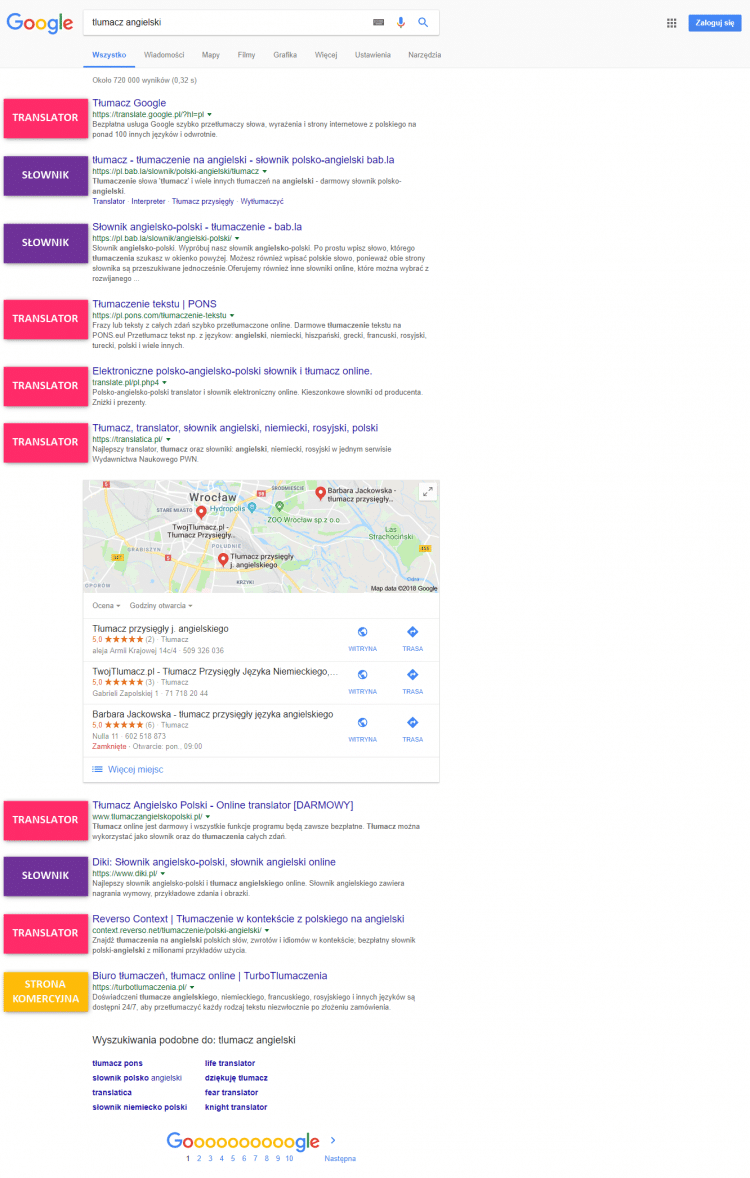Open 'Słownik angielsko-polski - tłumaczenie - bab.la' result

(197, 227)
